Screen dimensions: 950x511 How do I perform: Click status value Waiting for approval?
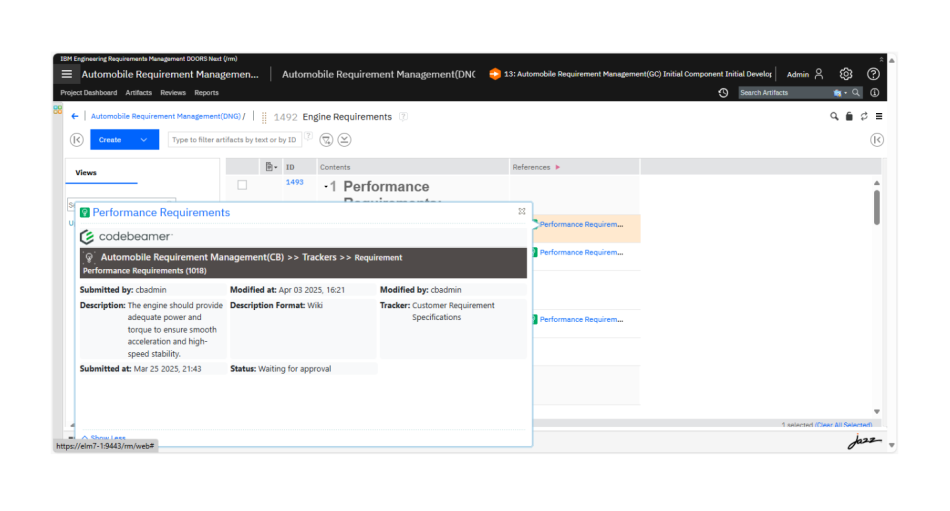[x=294, y=369]
